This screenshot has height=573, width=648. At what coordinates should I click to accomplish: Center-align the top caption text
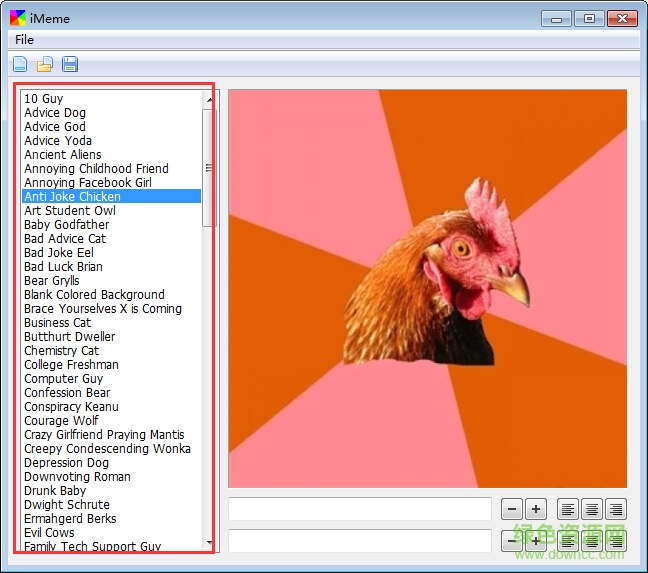point(592,509)
